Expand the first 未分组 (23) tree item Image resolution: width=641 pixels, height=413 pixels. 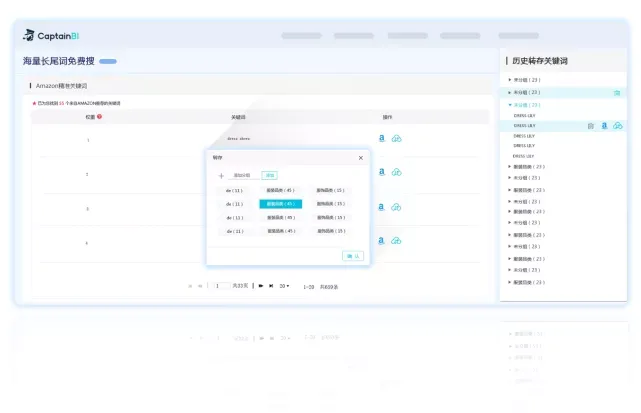coord(510,80)
